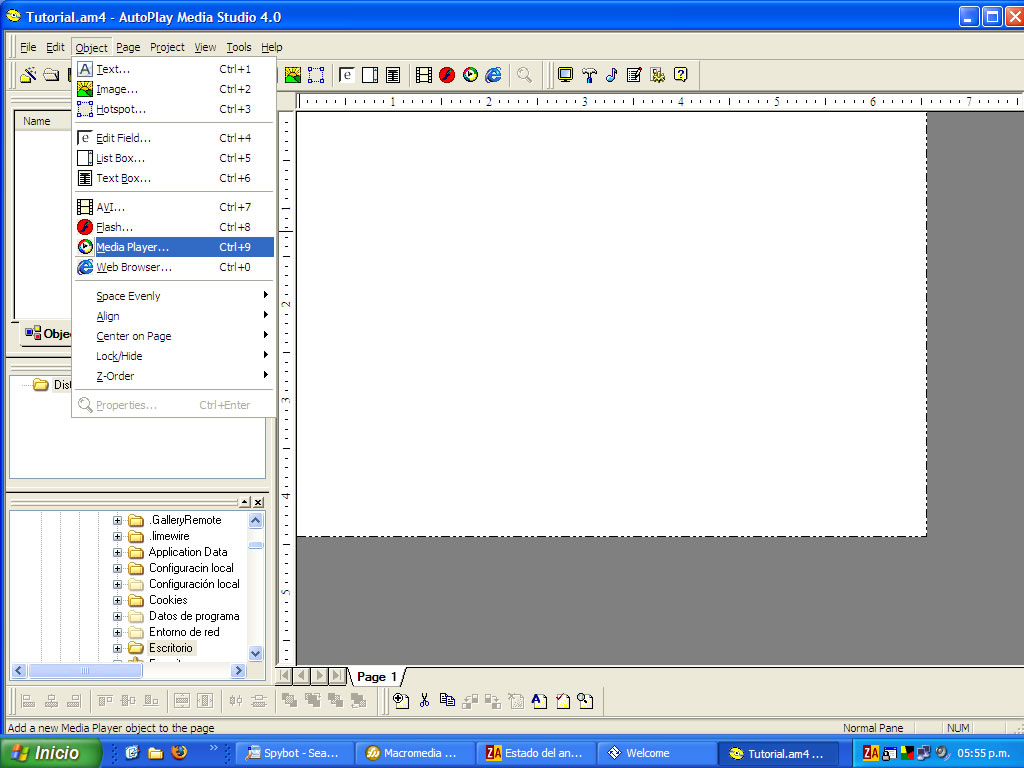This screenshot has height=768, width=1024.
Task: Select the Hotspot object toolbar icon
Action: [316, 75]
